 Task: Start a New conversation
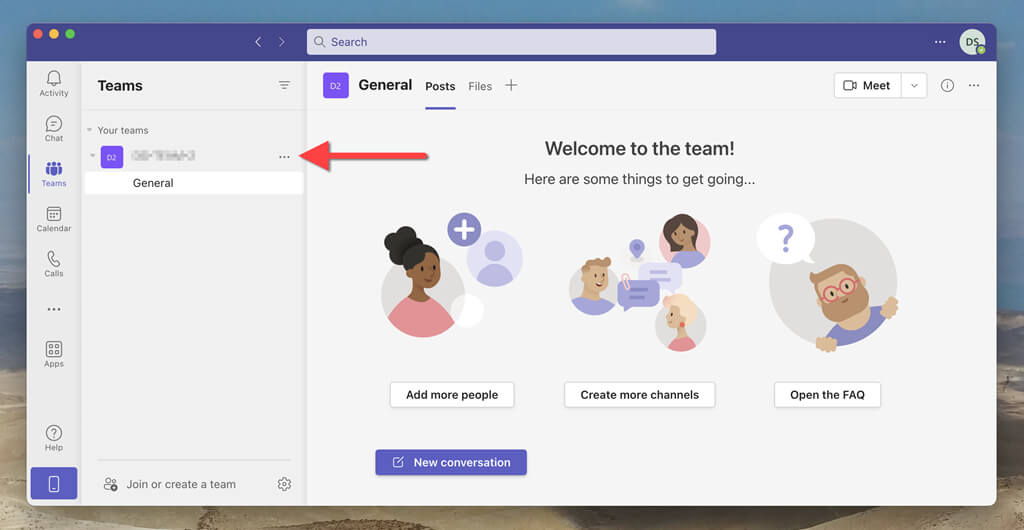coord(451,462)
